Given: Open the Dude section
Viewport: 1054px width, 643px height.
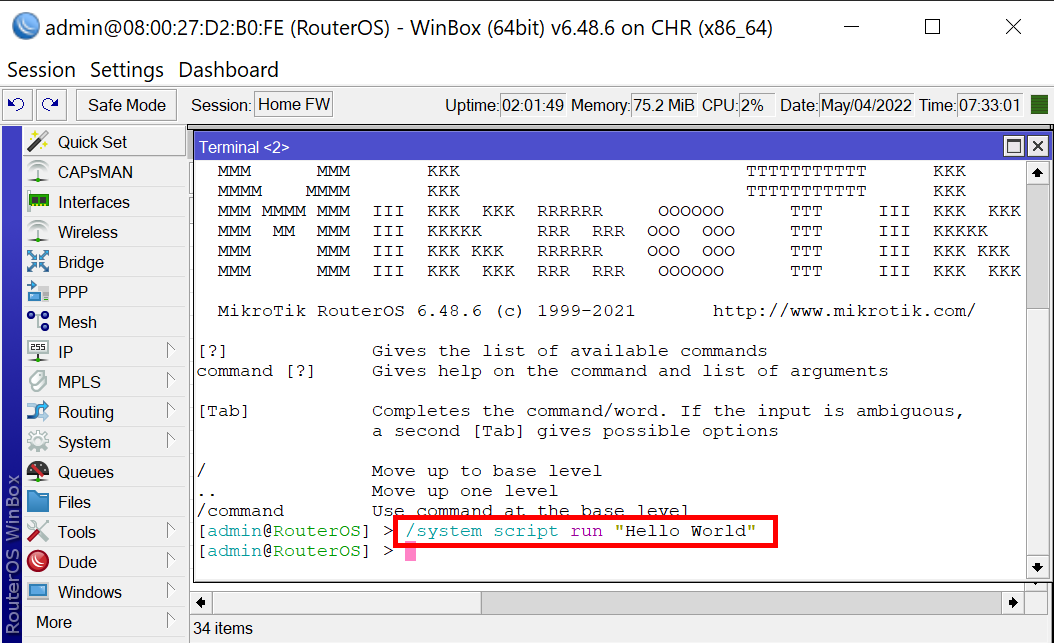Looking at the screenshot, I should click(77, 562).
